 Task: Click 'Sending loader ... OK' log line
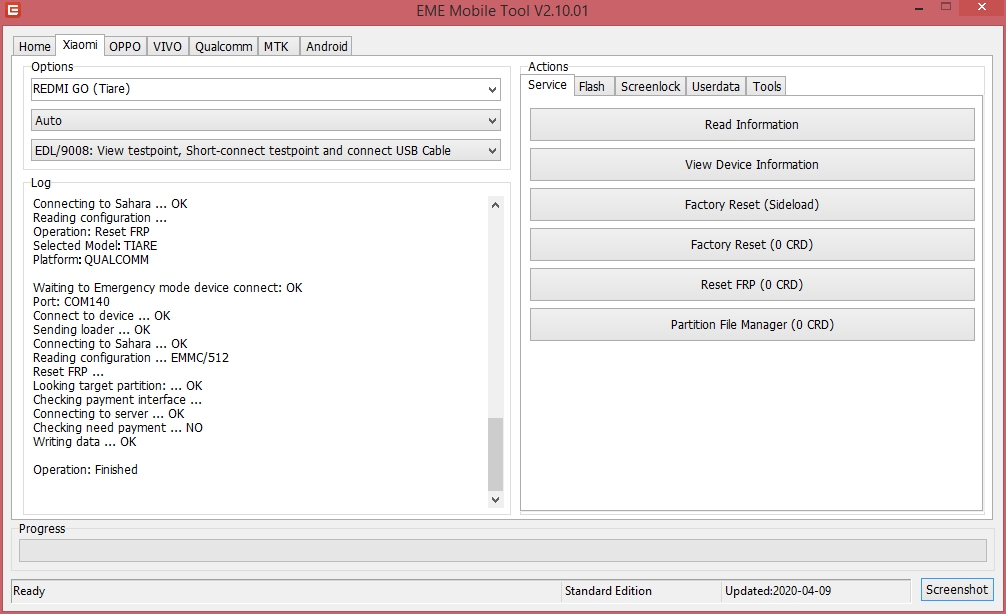92,330
